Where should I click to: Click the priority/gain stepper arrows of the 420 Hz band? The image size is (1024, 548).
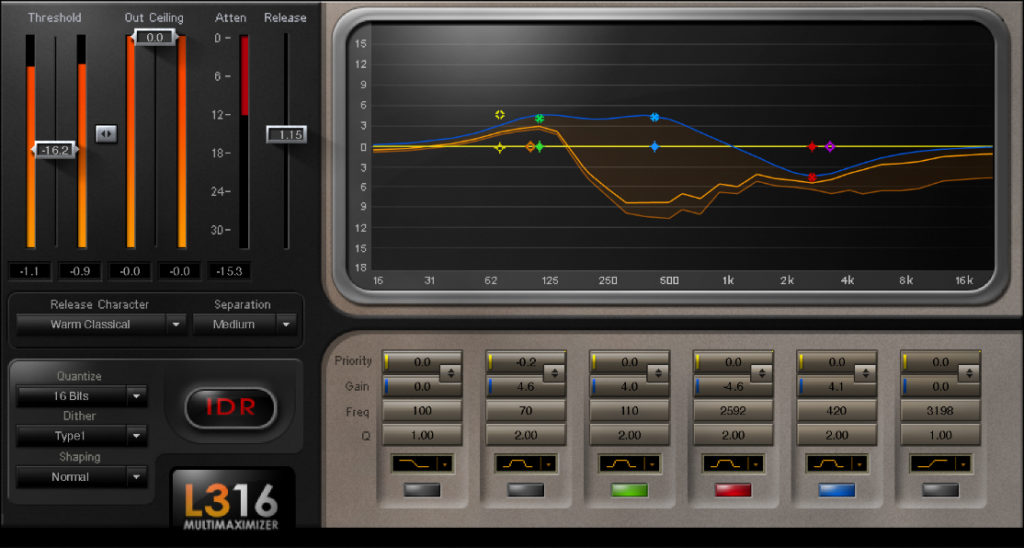[866, 372]
